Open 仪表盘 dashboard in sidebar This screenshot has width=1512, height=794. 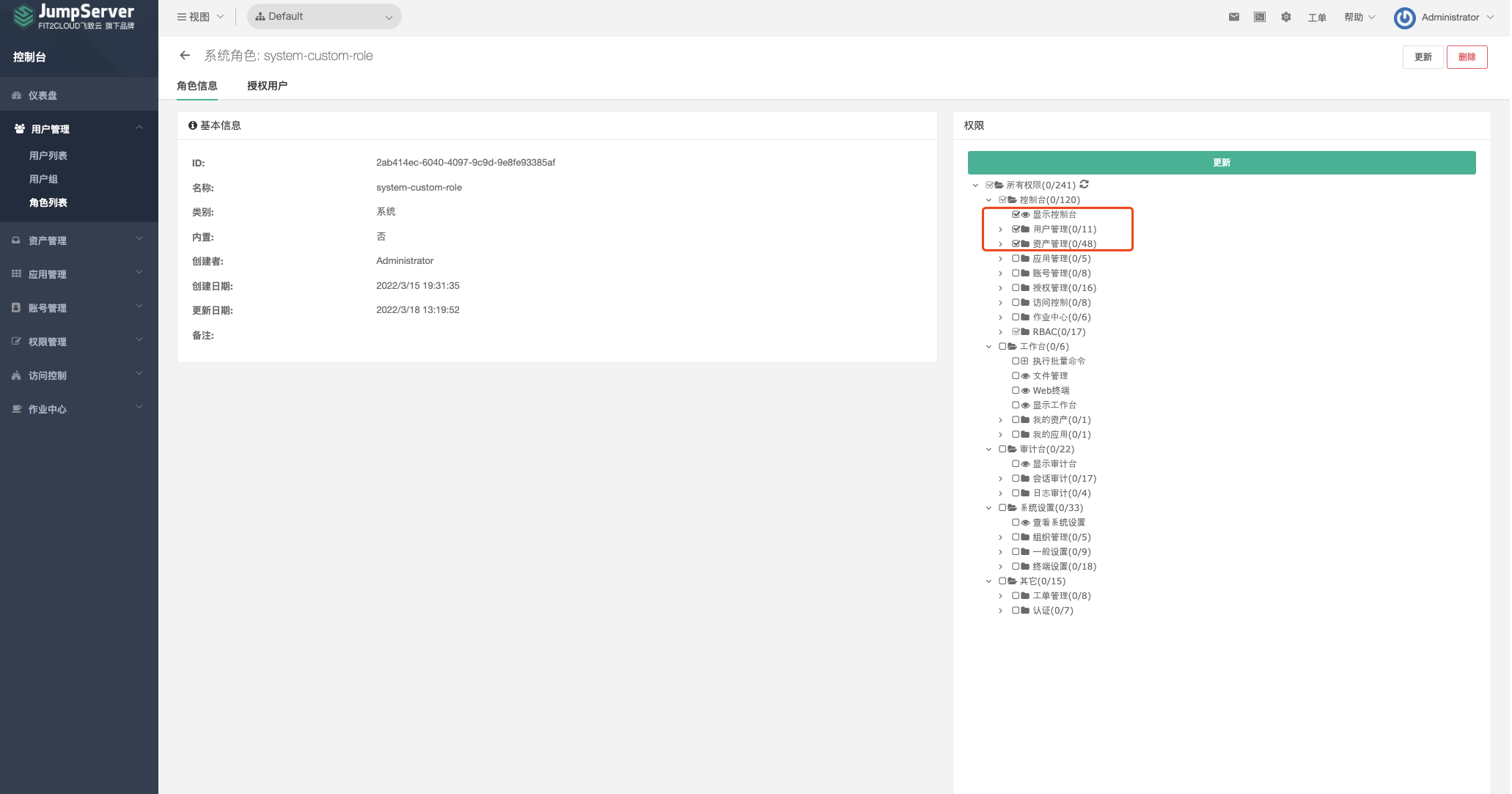pyautogui.click(x=43, y=95)
